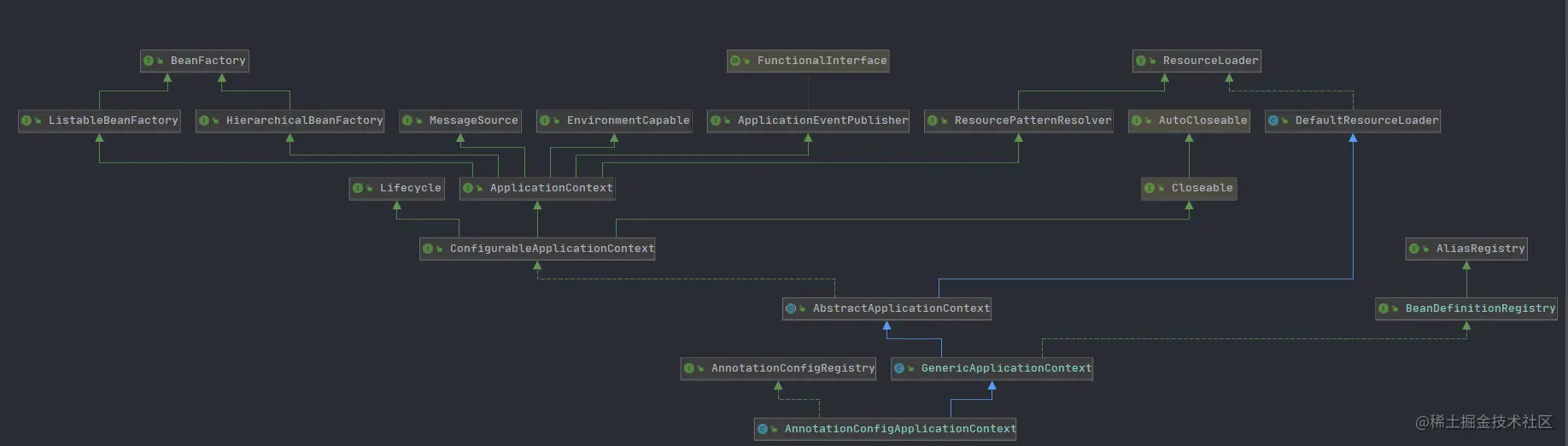Select the ConfigurableApplicationContext node

(x=537, y=249)
